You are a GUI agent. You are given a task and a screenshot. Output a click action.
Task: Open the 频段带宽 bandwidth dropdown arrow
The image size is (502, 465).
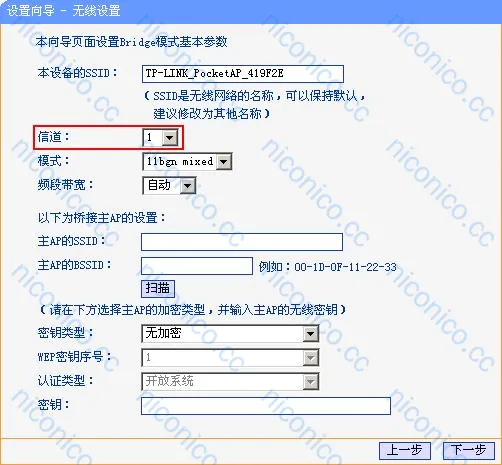coord(188,186)
